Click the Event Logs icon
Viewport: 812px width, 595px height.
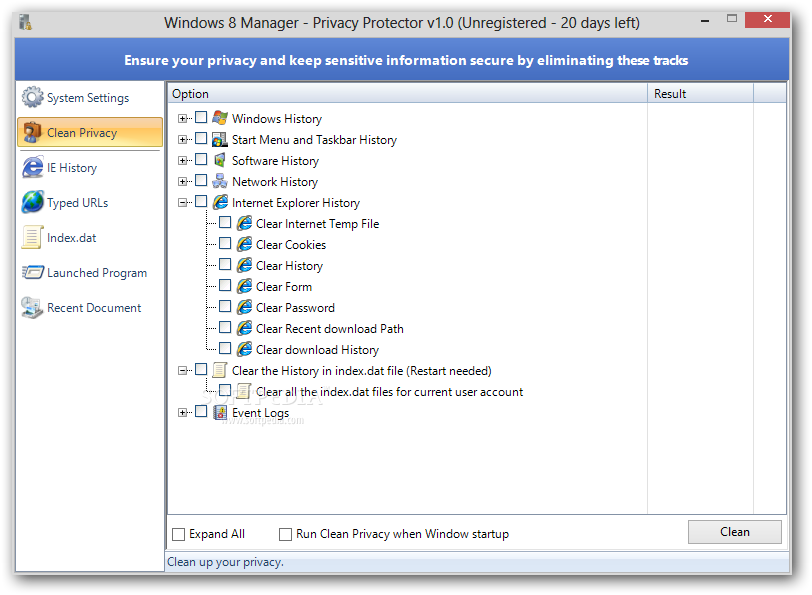point(220,412)
